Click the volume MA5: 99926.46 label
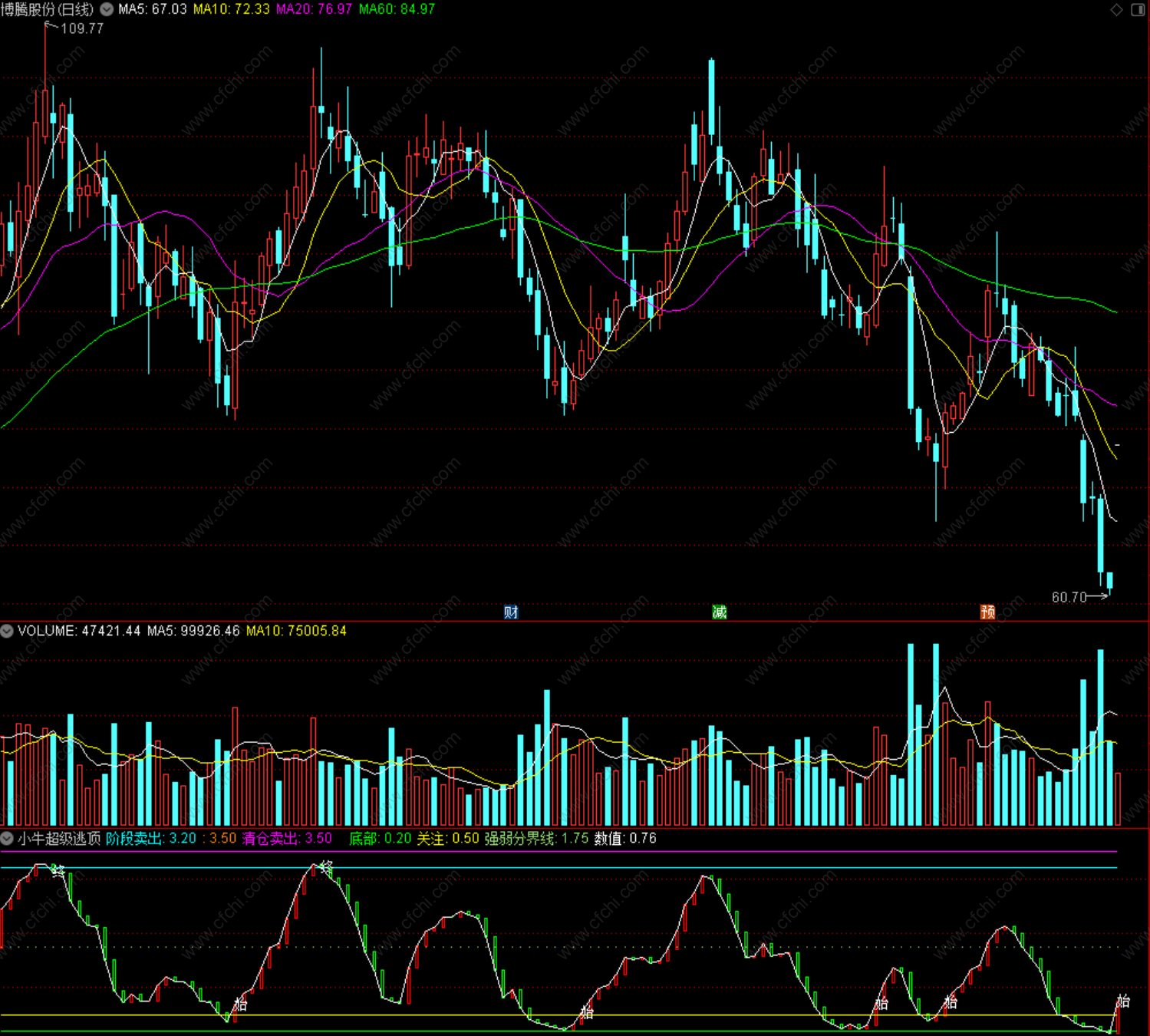The width and height of the screenshot is (1150, 1036). point(193,631)
